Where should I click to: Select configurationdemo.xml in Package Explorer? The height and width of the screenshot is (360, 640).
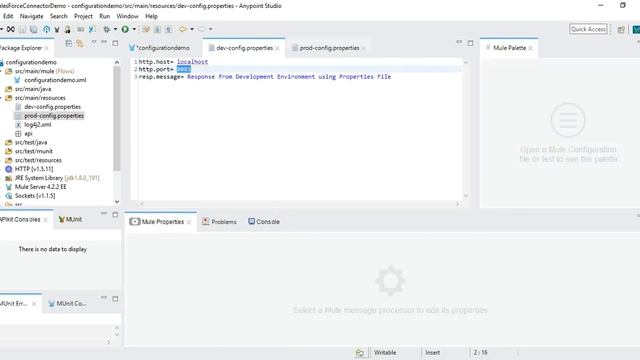click(x=55, y=80)
